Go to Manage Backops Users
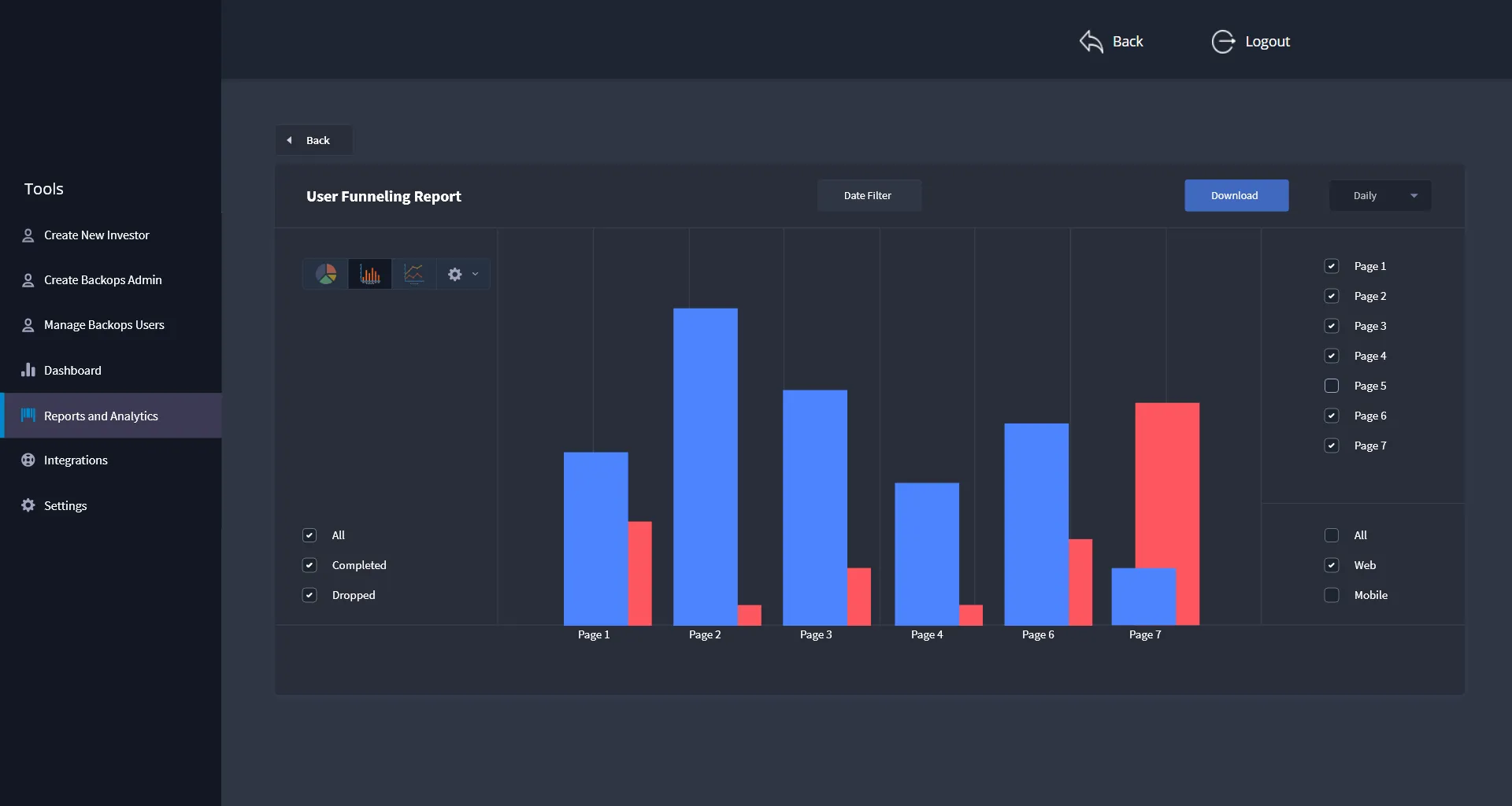The image size is (1512, 806). [x=104, y=325]
